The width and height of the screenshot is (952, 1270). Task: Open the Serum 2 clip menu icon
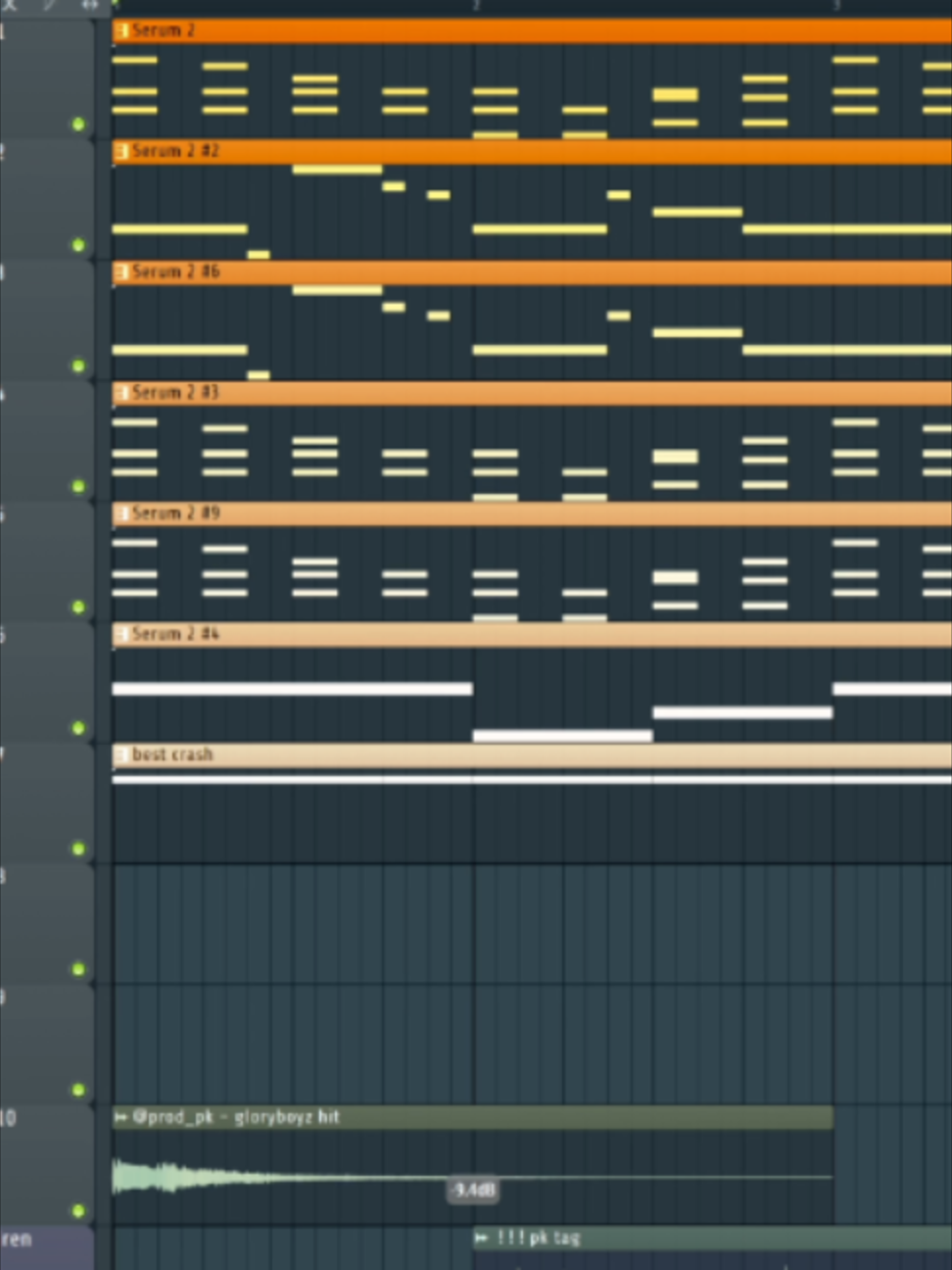pyautogui.click(x=121, y=31)
